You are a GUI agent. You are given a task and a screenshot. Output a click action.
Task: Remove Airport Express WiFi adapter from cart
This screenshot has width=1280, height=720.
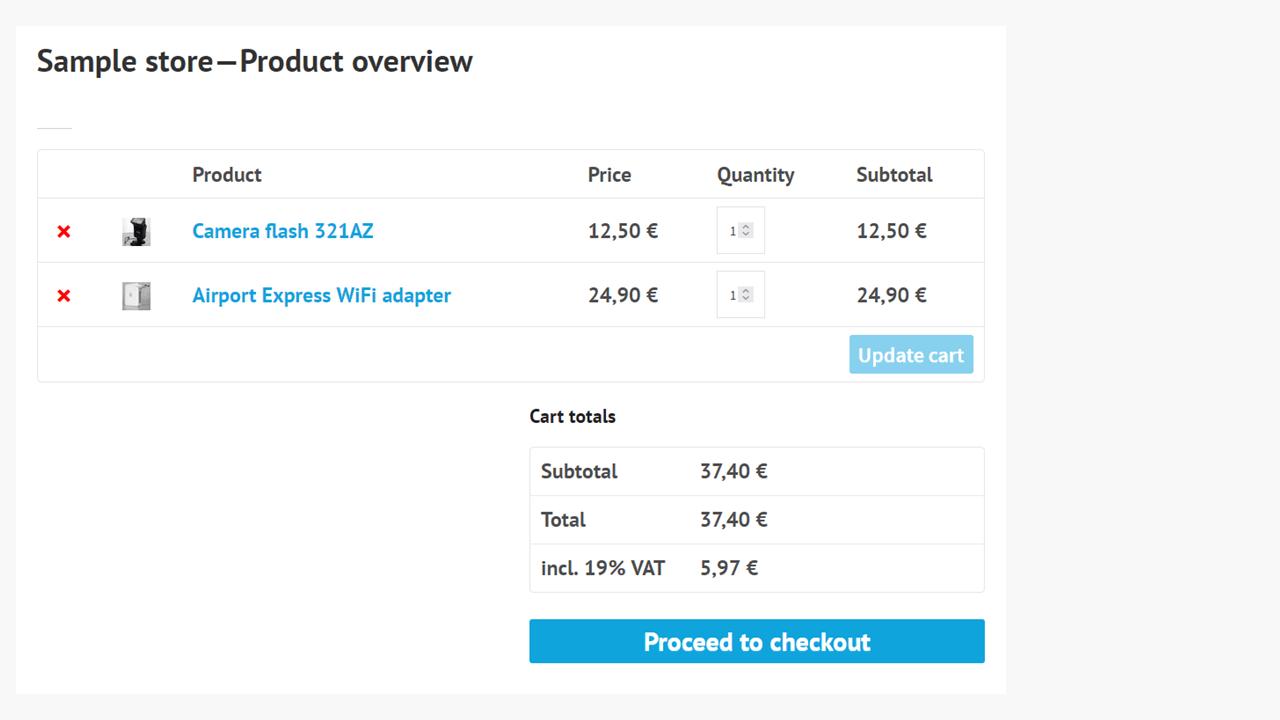coord(63,295)
